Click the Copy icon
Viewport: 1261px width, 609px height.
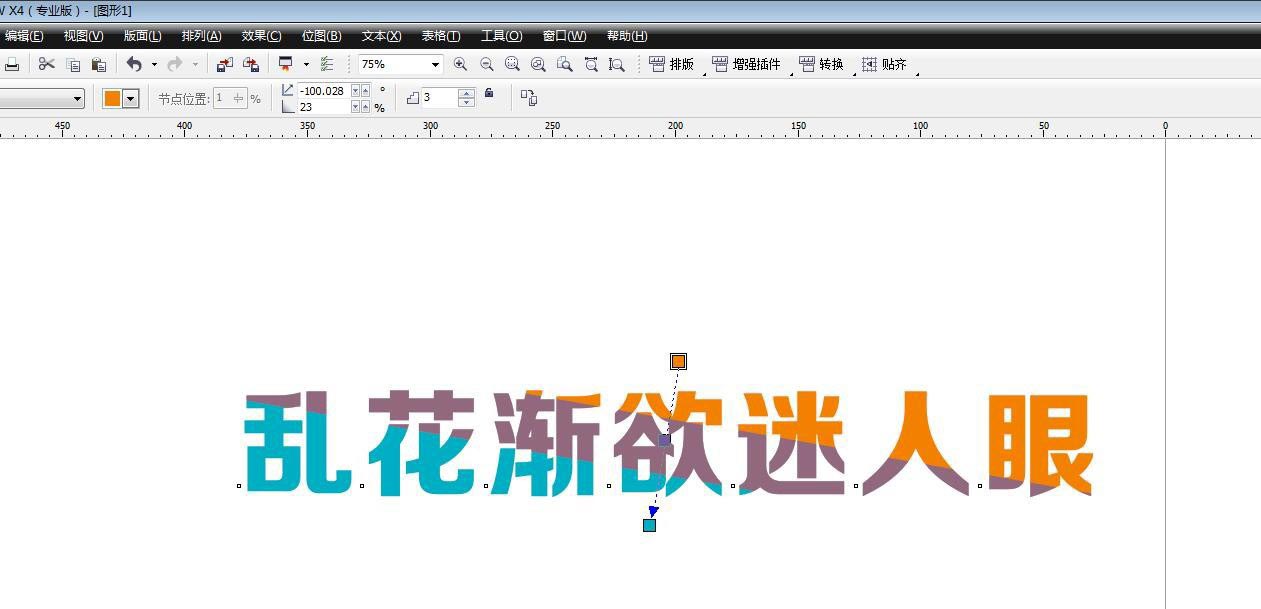coord(72,63)
